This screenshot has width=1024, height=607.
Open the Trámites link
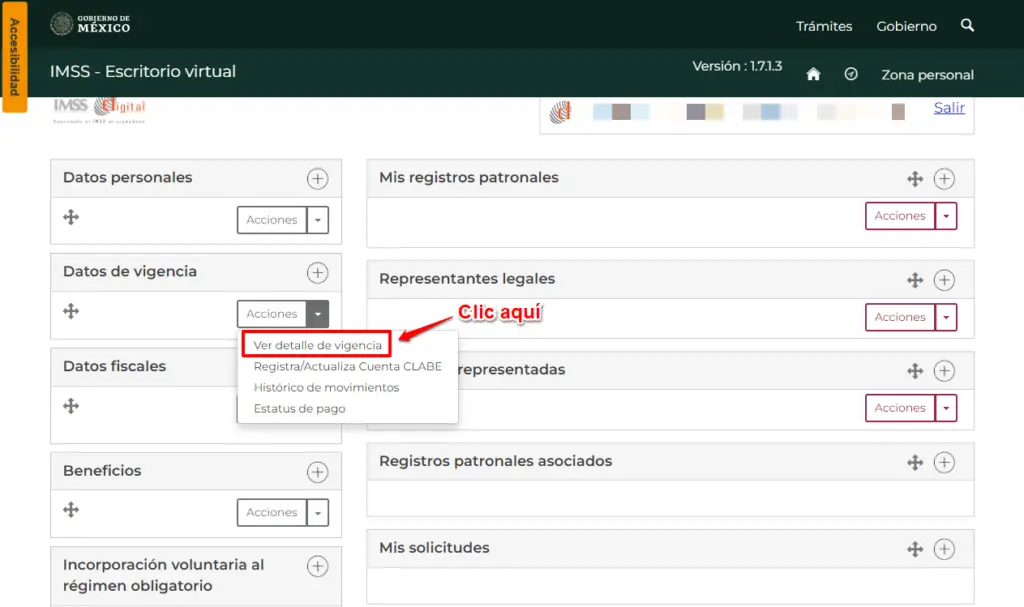824,26
